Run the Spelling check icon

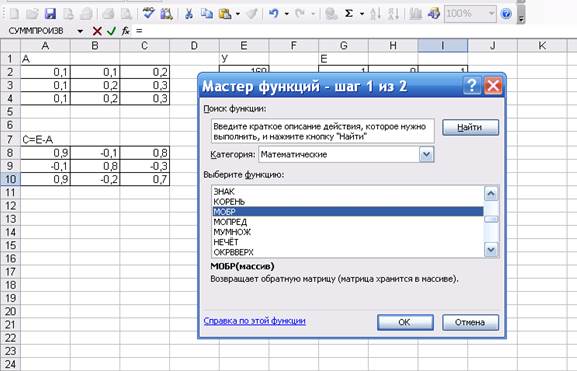point(148,14)
